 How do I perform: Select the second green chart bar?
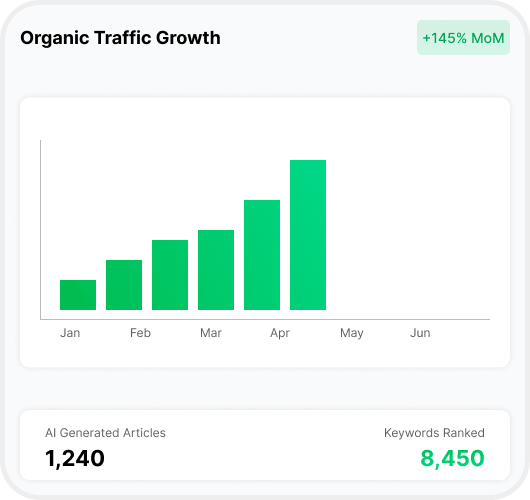[x=124, y=285]
